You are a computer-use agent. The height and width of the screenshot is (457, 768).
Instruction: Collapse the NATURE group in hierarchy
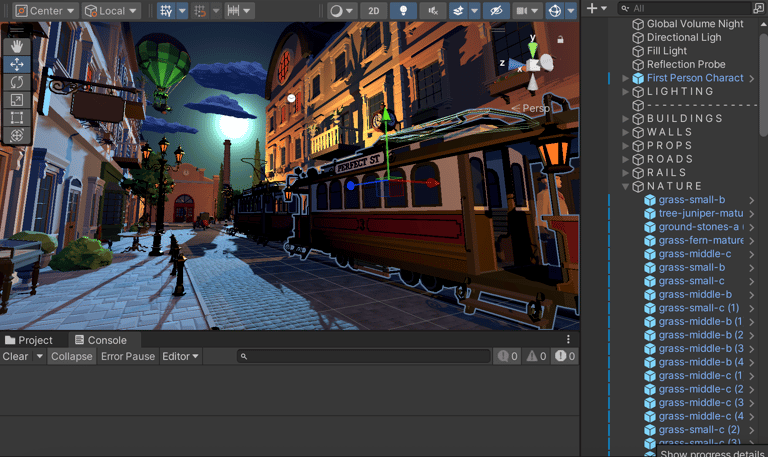click(627, 187)
